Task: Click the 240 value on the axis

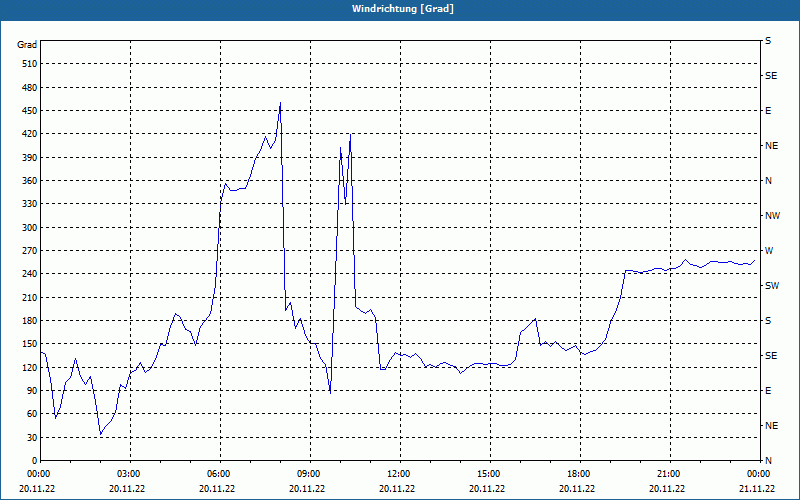Action: click(30, 274)
